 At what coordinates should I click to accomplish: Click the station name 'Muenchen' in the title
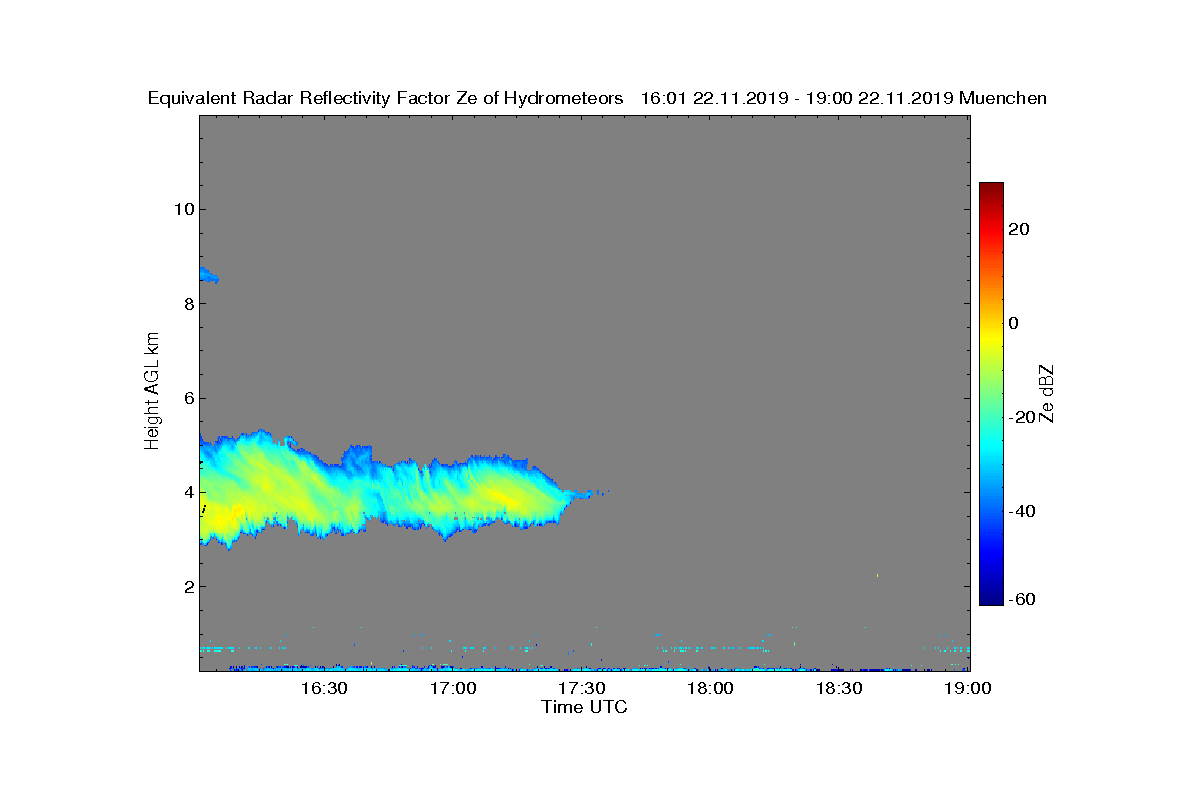(1003, 98)
